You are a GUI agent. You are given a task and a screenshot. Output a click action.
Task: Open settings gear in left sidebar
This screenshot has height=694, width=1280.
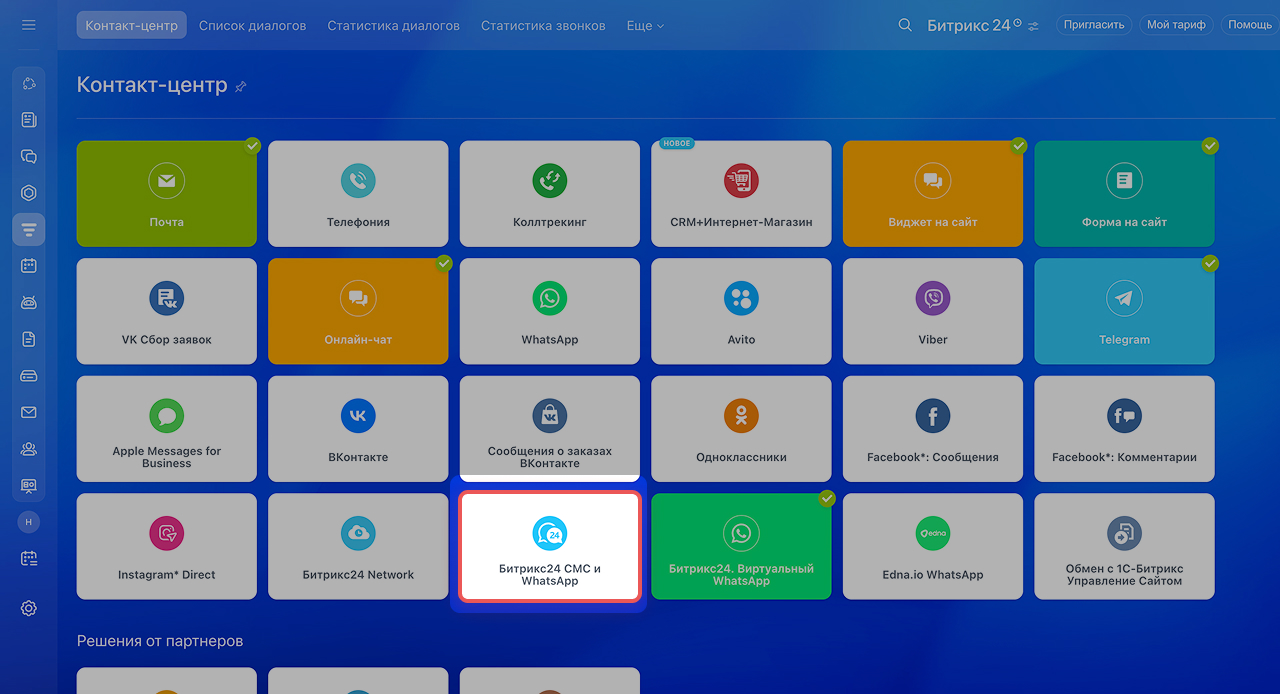coord(29,608)
